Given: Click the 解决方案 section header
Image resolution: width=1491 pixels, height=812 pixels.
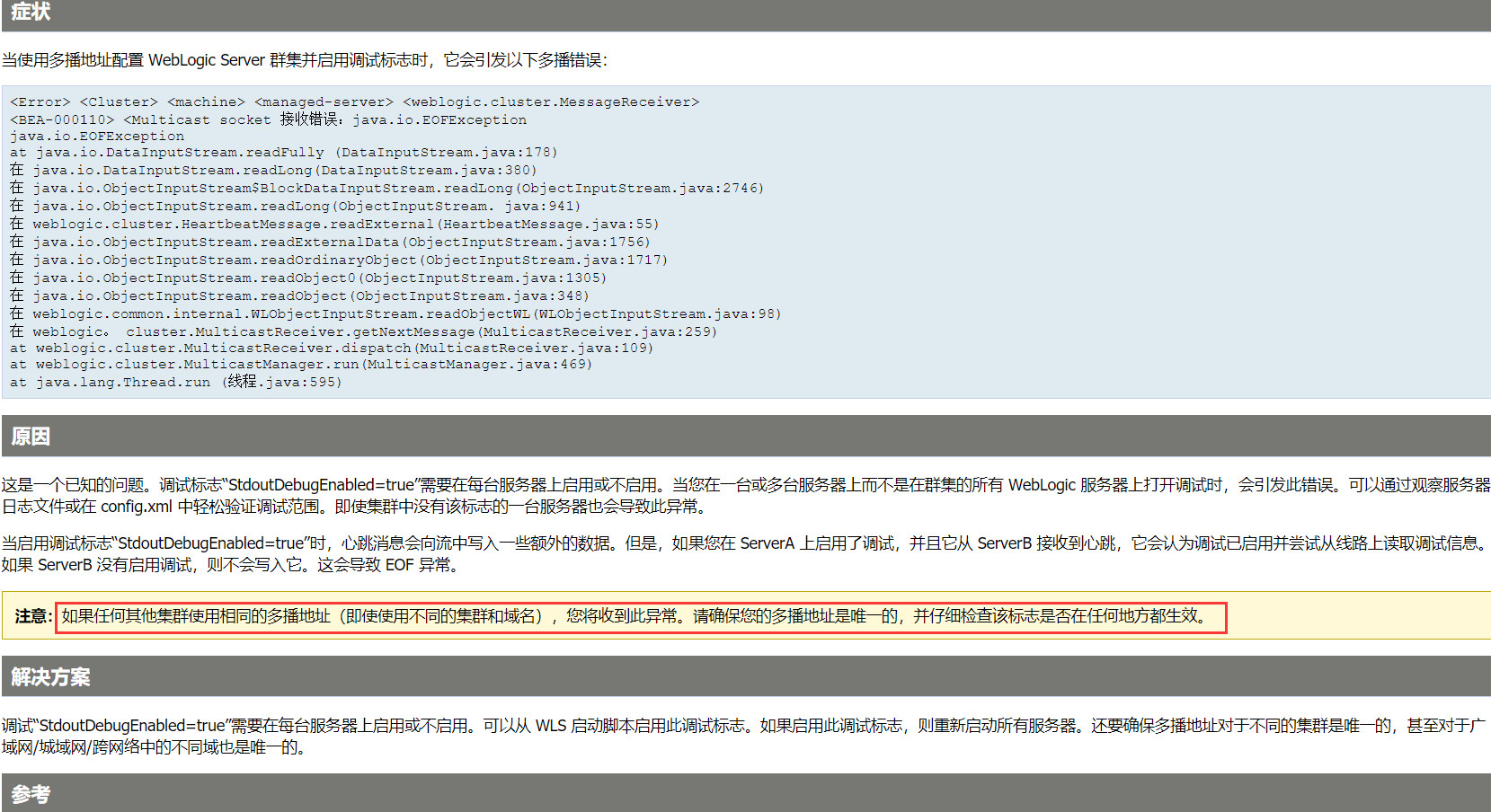Looking at the screenshot, I should tap(746, 676).
